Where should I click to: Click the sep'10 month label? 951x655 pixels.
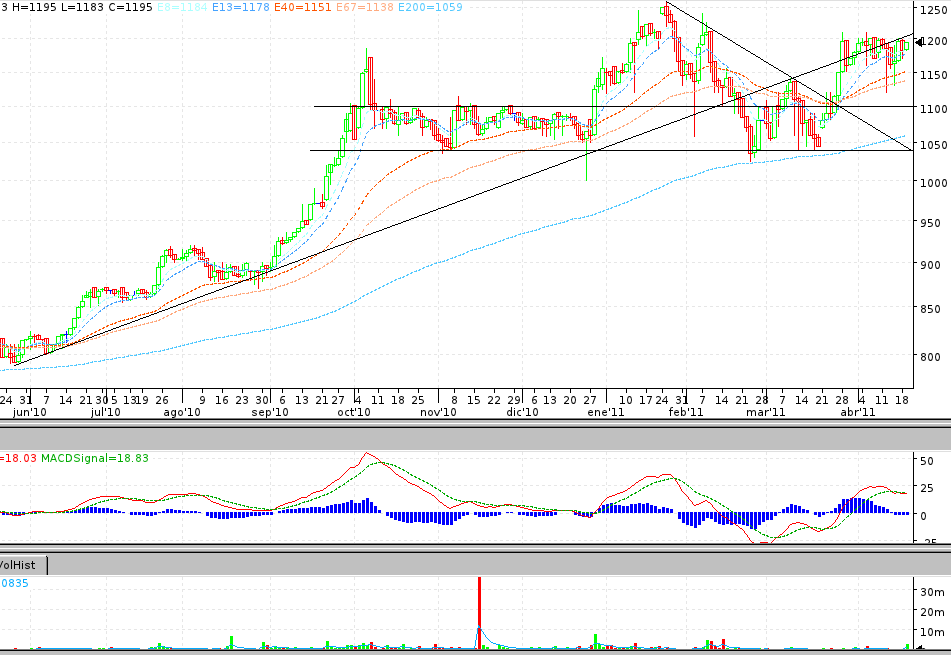[x=270, y=412]
